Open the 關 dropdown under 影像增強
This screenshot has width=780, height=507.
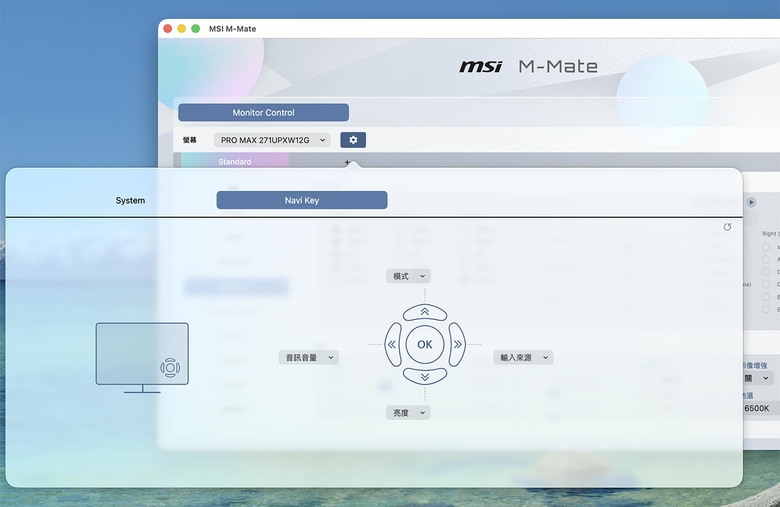pyautogui.click(x=757, y=378)
